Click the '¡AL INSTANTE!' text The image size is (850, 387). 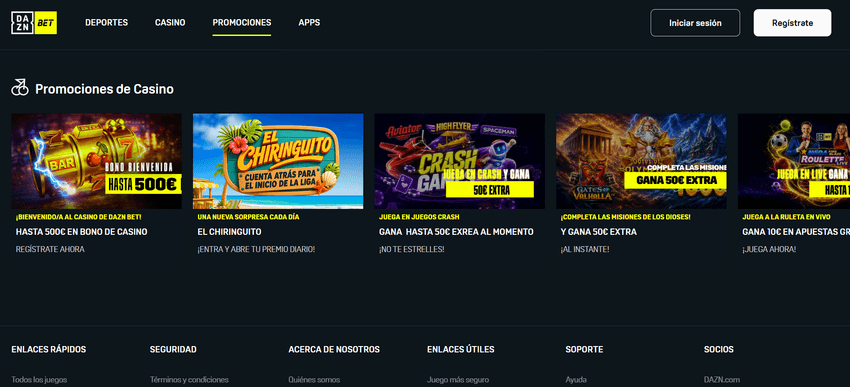(585, 249)
